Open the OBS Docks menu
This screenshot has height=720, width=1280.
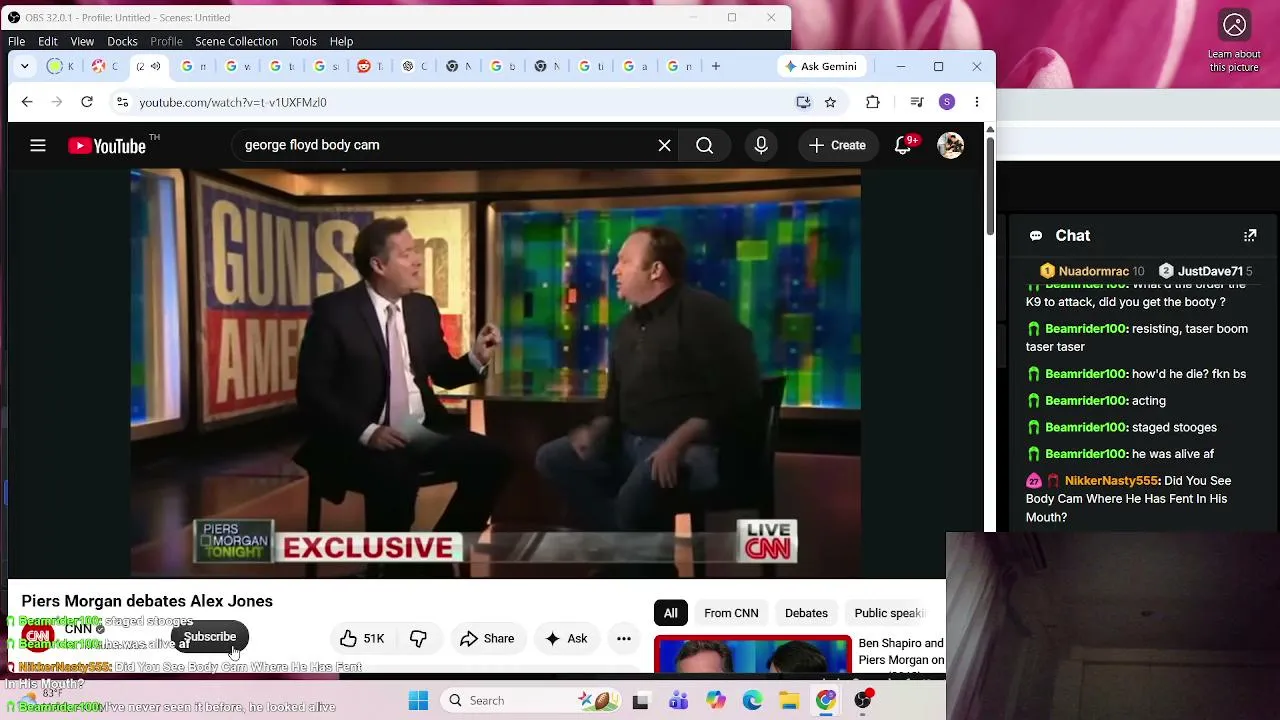[x=122, y=41]
